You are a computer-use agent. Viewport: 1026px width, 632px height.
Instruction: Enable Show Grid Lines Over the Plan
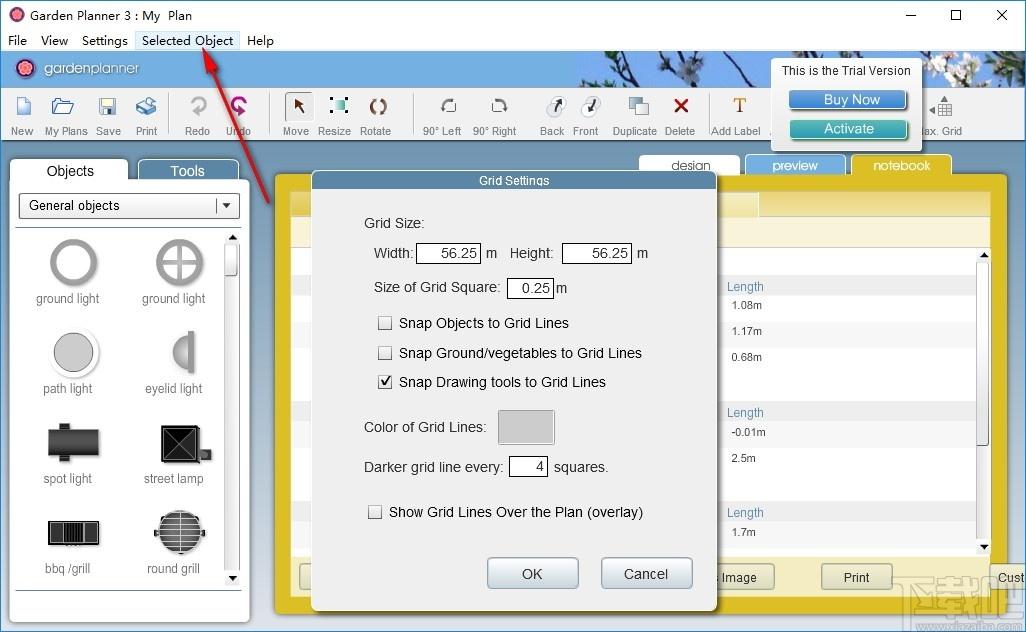coord(375,512)
